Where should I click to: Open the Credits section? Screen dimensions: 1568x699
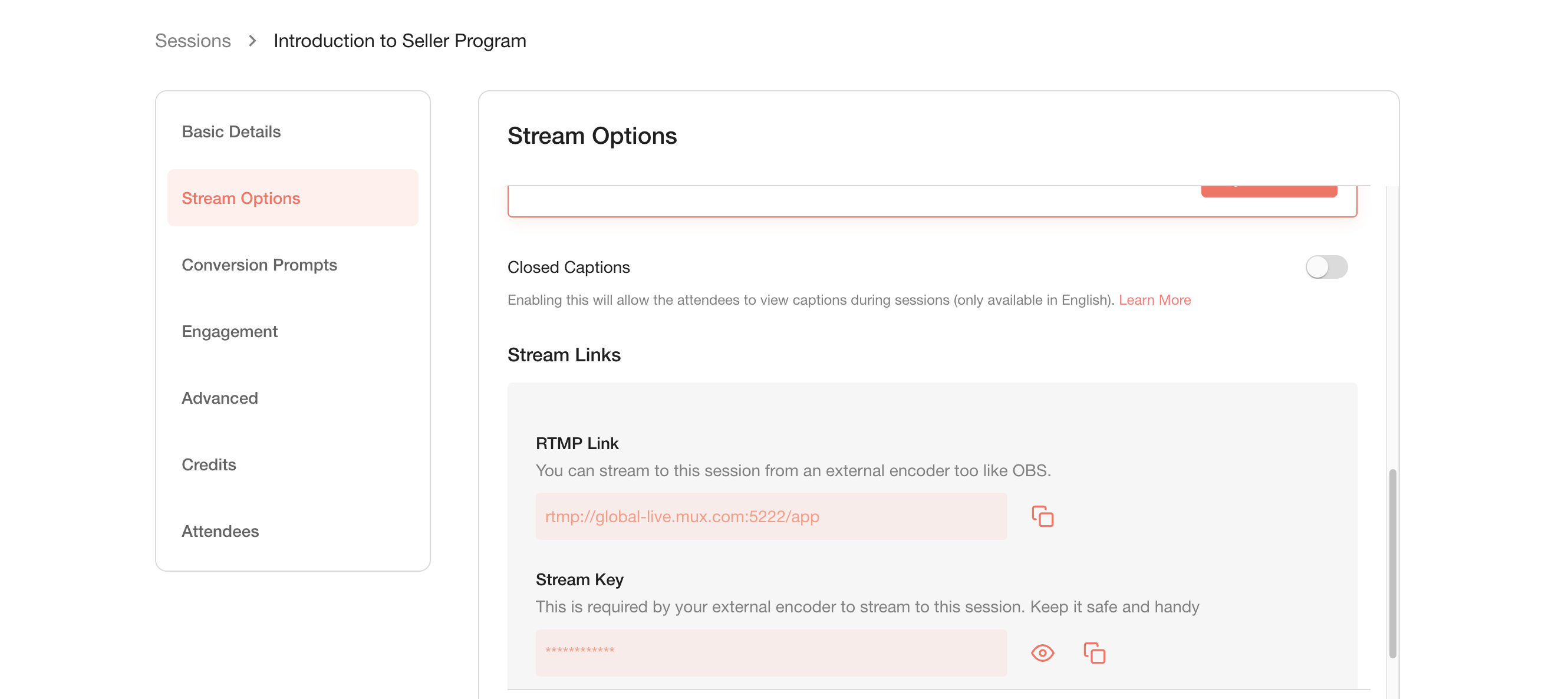pyautogui.click(x=293, y=464)
